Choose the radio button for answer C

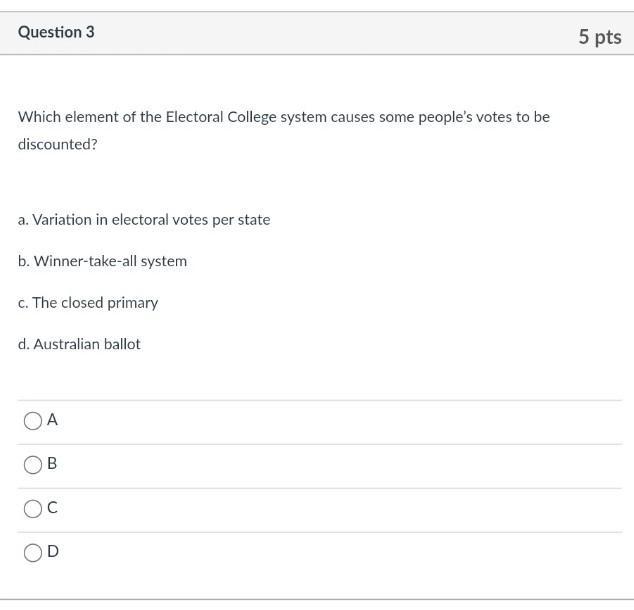coord(33,509)
